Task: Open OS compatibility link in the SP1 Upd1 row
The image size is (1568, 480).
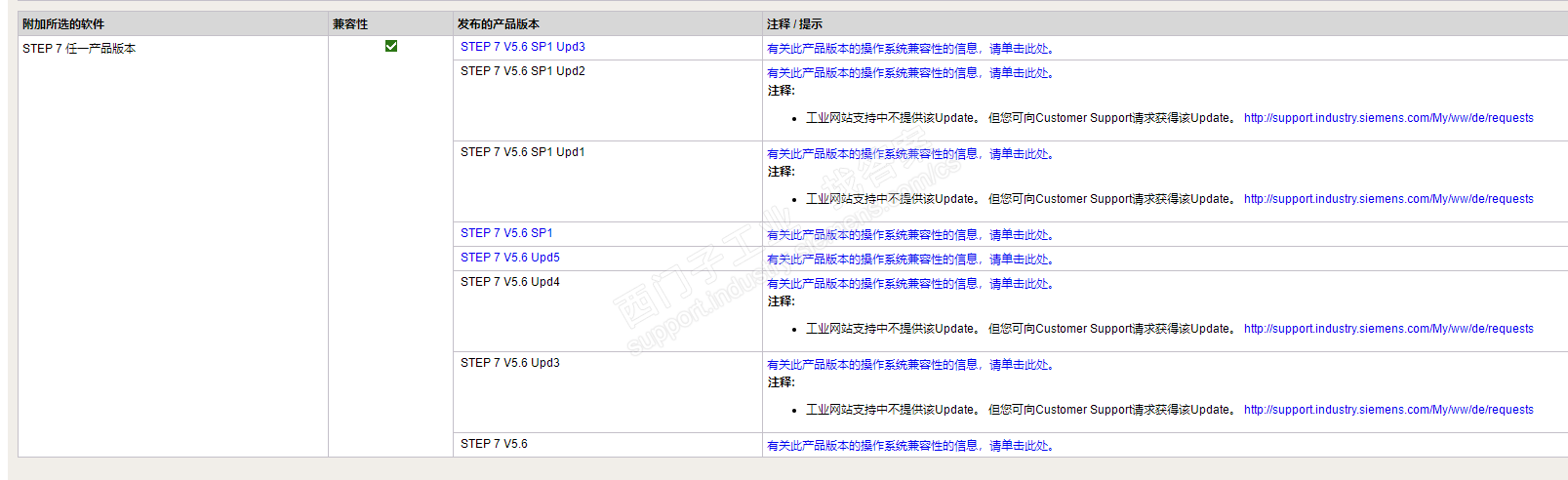Action: pyautogui.click(x=909, y=154)
